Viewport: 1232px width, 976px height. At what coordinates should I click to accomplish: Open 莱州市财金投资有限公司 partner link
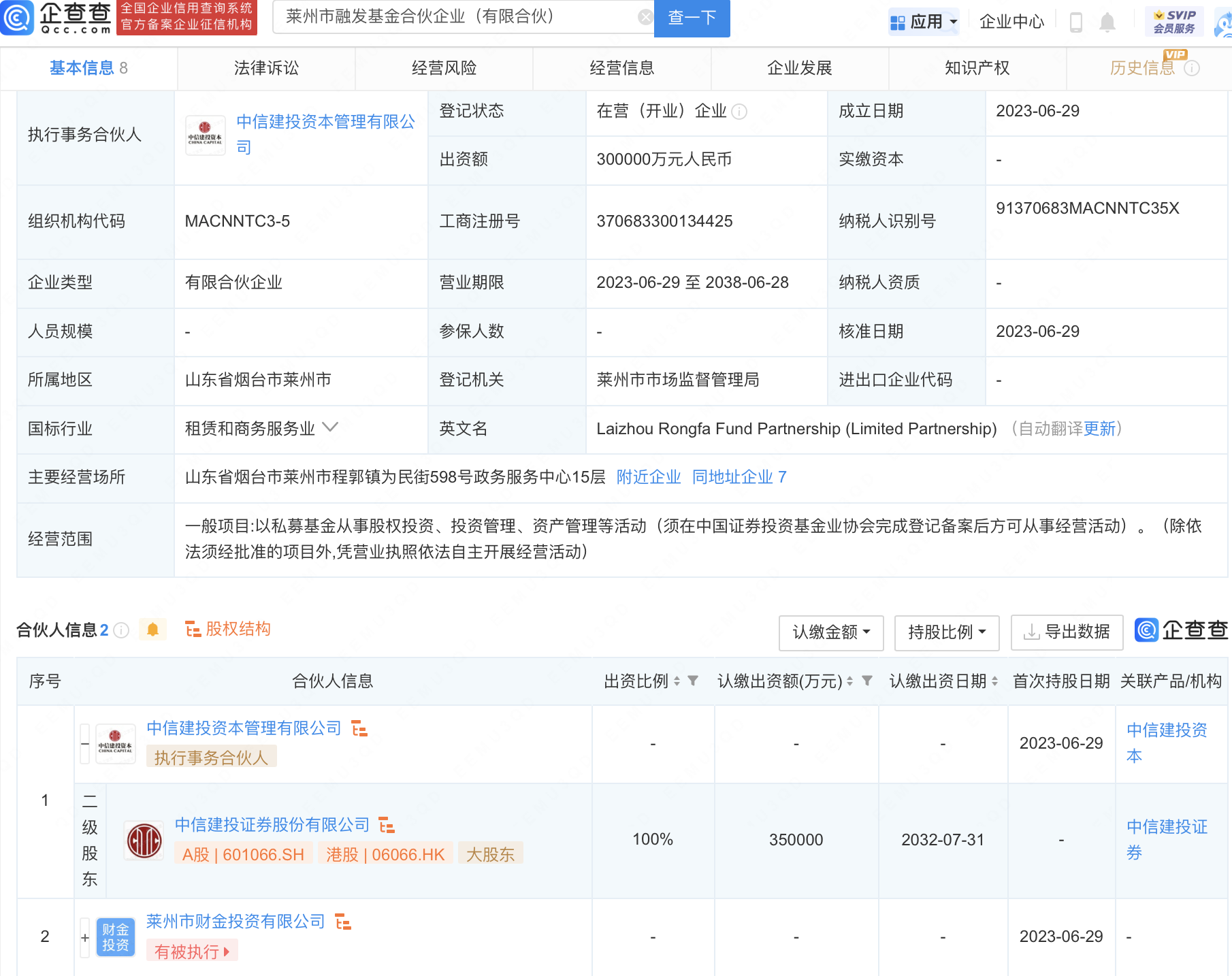pyautogui.click(x=236, y=922)
